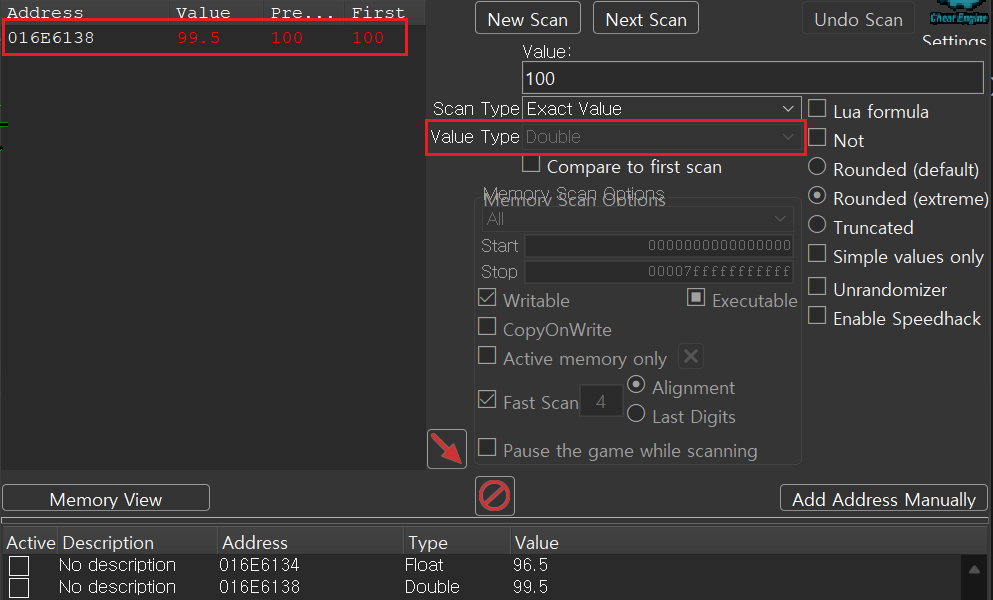Click the red arrow add-to-list icon
993x600 pixels.
pos(447,448)
